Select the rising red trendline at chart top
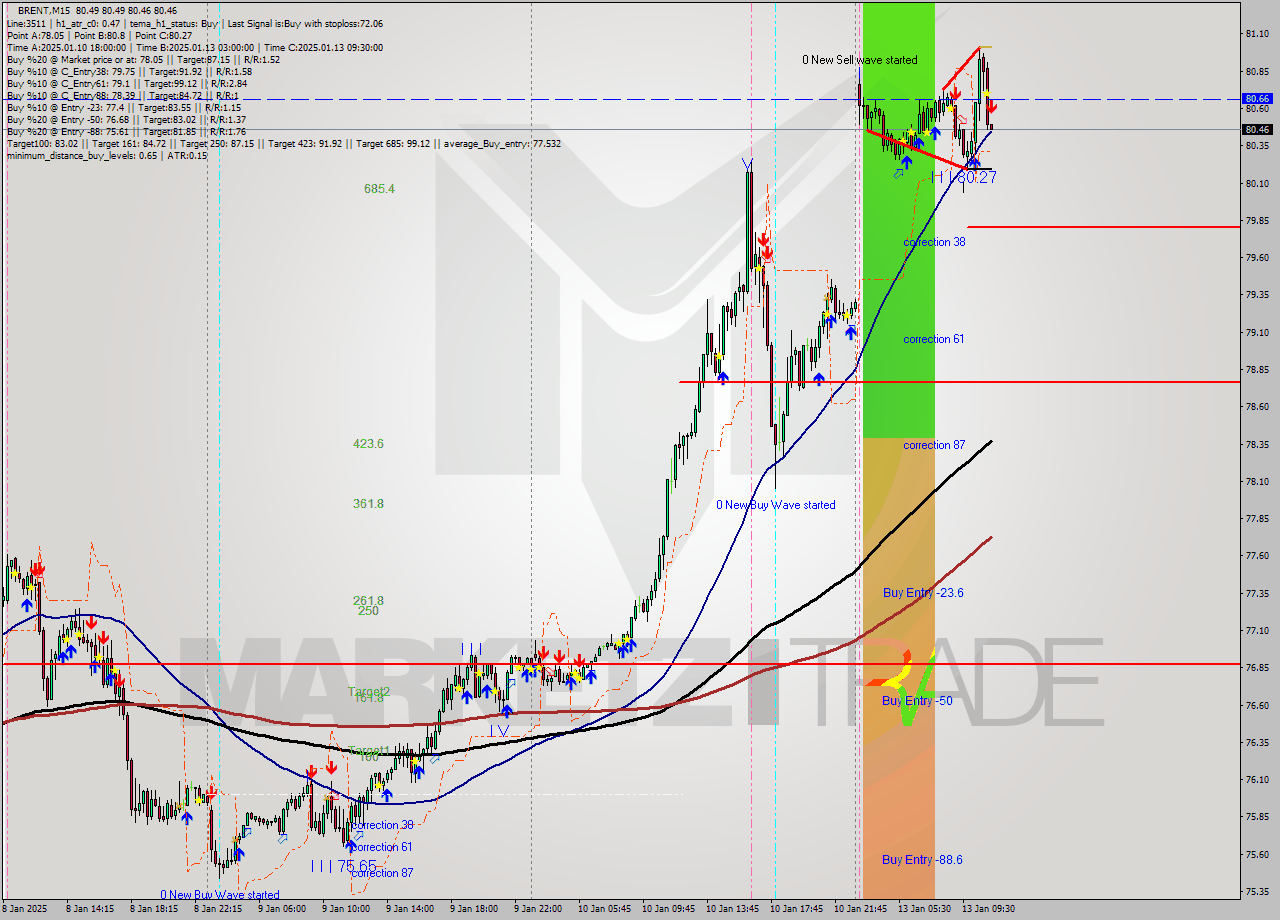Viewport: 1280px width, 920px height. pos(960,68)
